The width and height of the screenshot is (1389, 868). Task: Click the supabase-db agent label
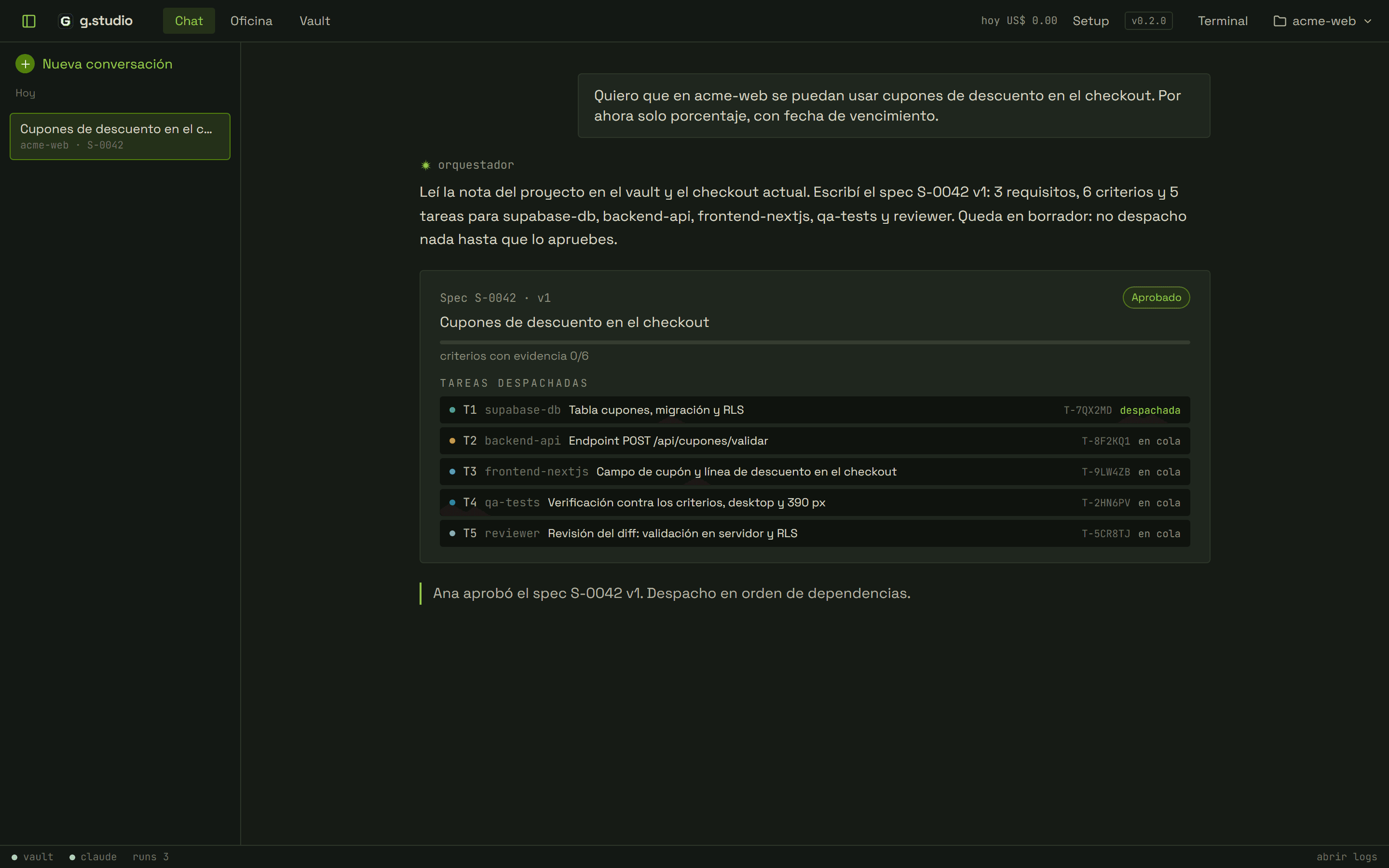click(x=522, y=410)
